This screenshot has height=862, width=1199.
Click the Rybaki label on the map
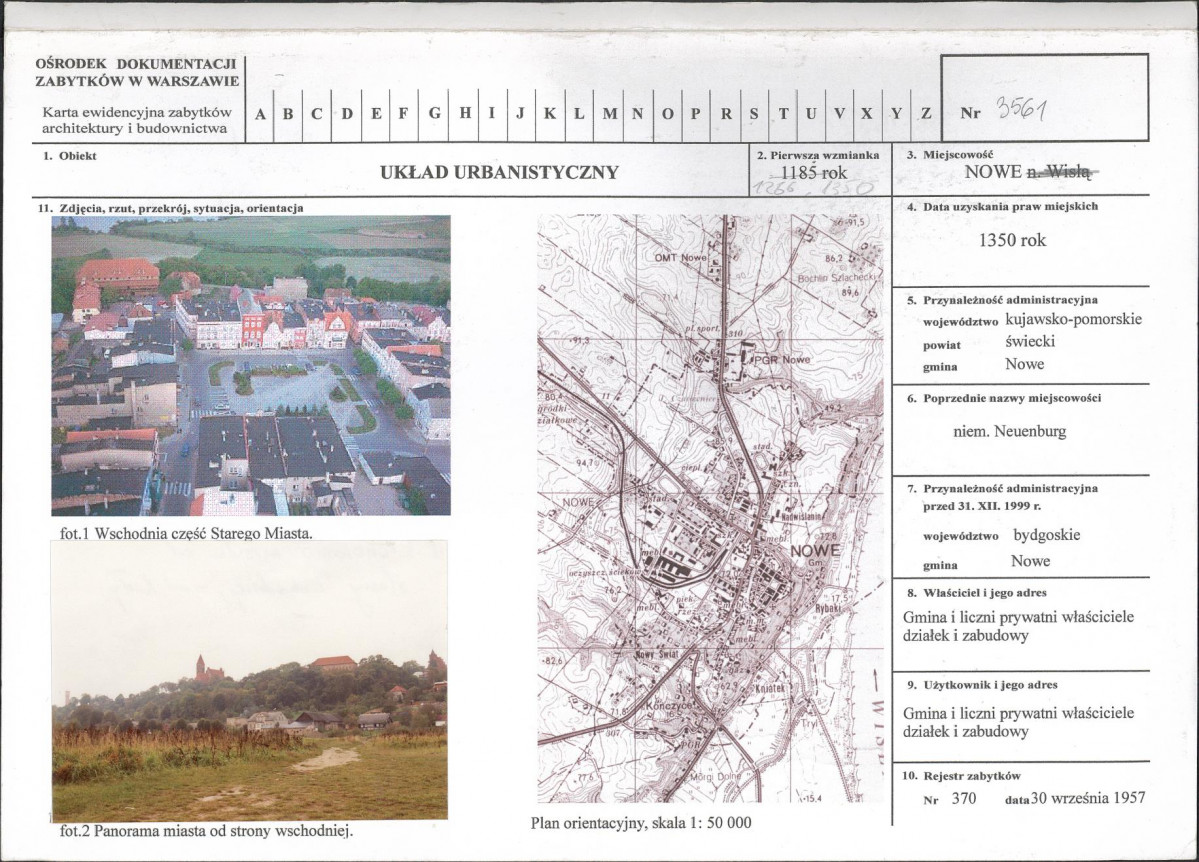(829, 607)
